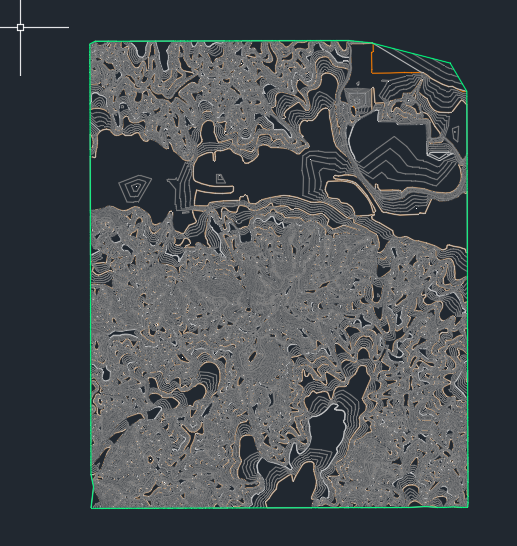Viewport: 517px width, 546px height.
Task: Select the orange rectangle's bottom line
Action: click(x=396, y=73)
